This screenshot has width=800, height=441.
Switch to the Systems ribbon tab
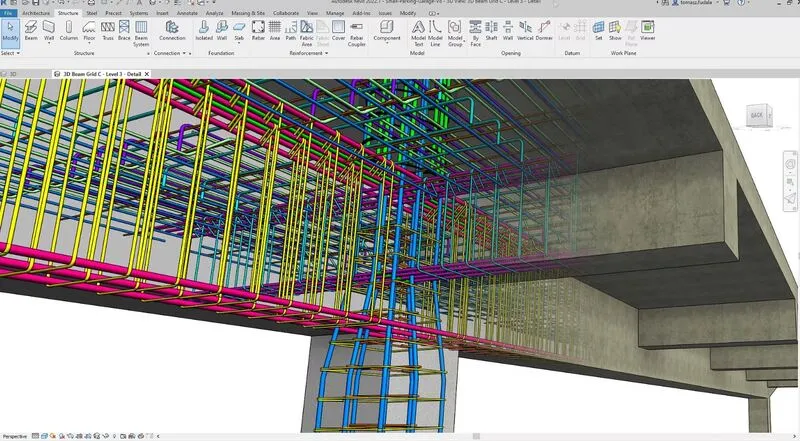138,13
